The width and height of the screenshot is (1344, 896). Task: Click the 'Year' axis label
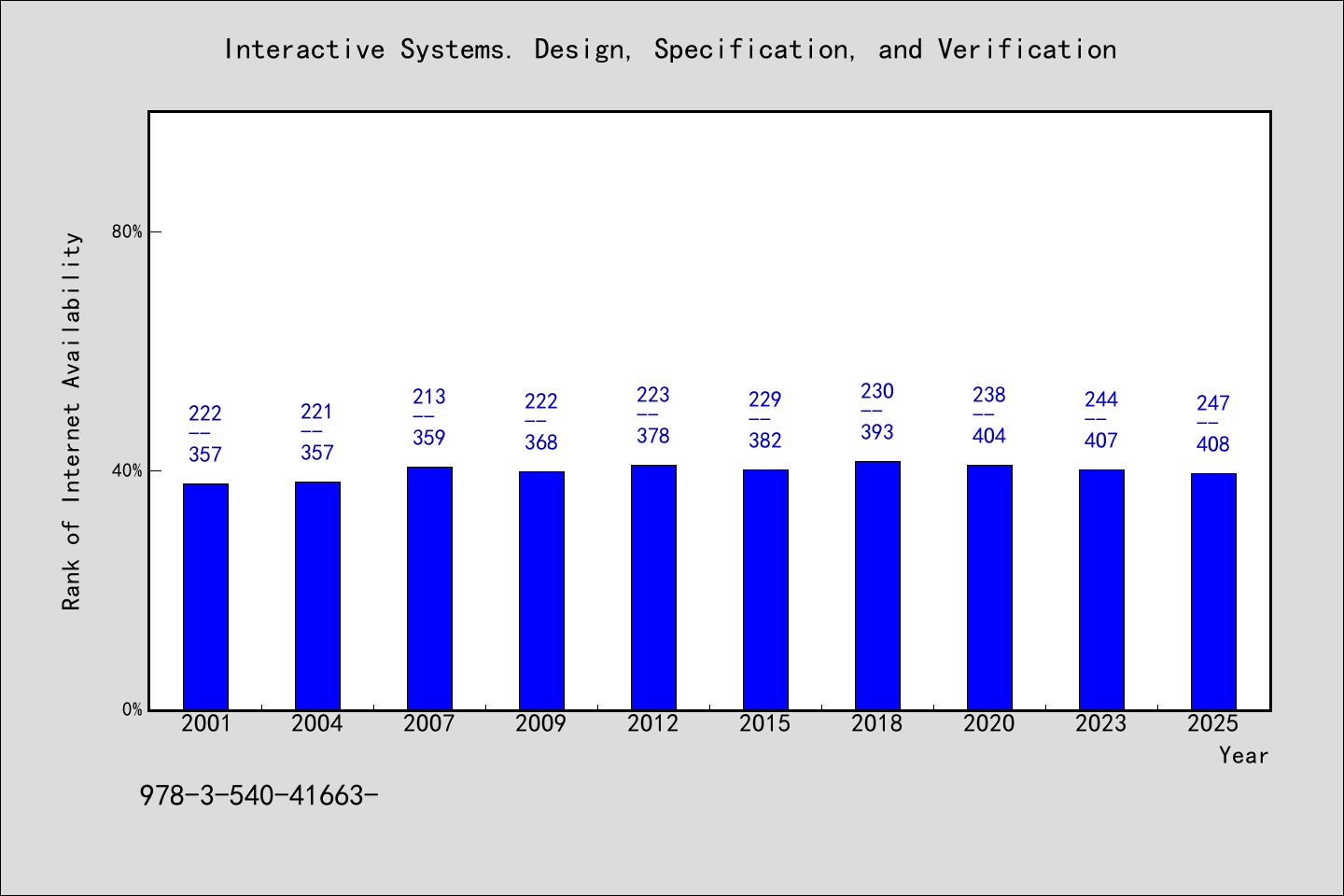pos(1243,755)
